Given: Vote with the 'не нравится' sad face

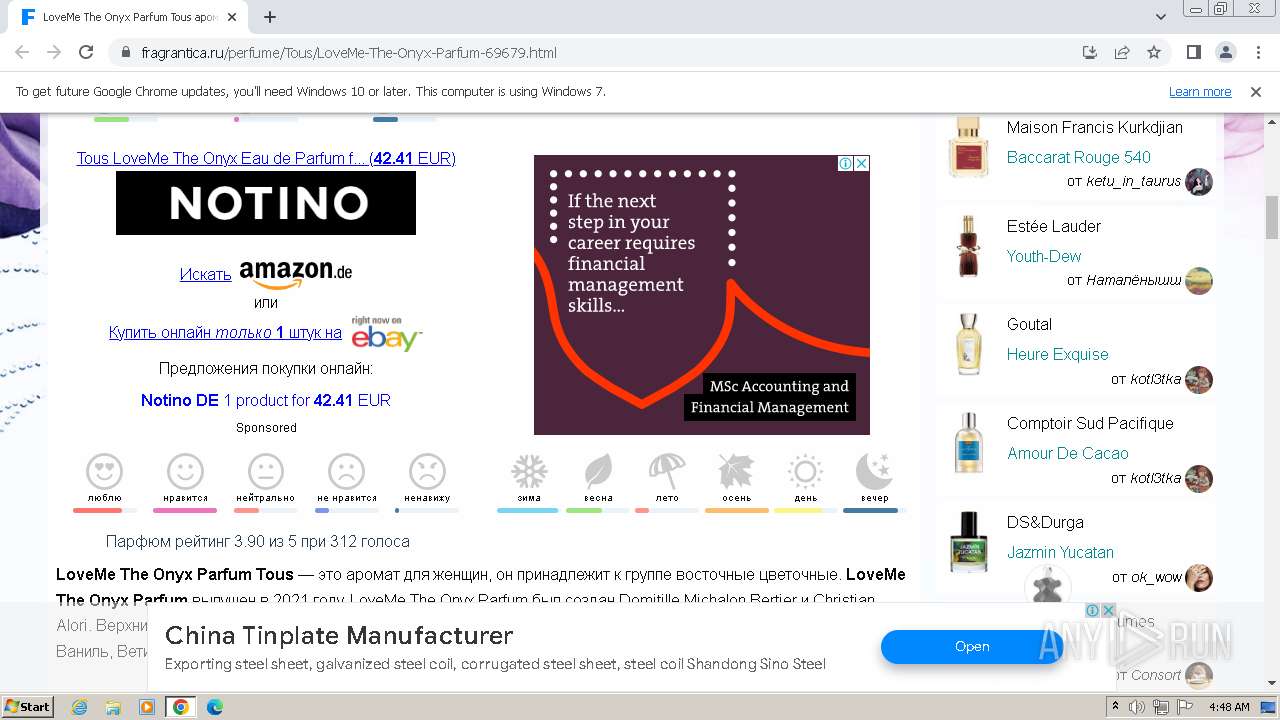Looking at the screenshot, I should [346, 470].
